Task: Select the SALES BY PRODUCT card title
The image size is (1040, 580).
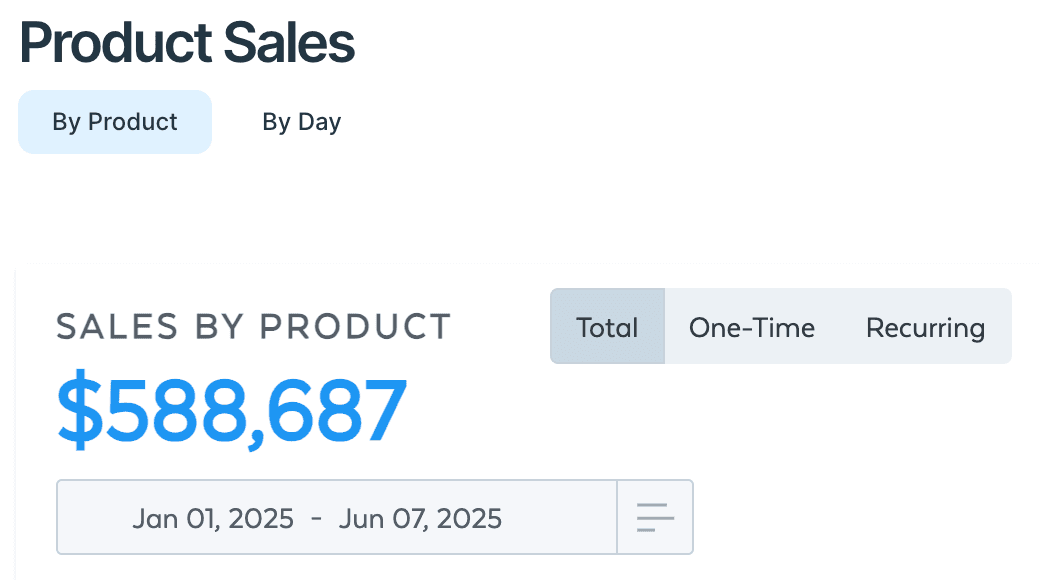Action: point(253,326)
